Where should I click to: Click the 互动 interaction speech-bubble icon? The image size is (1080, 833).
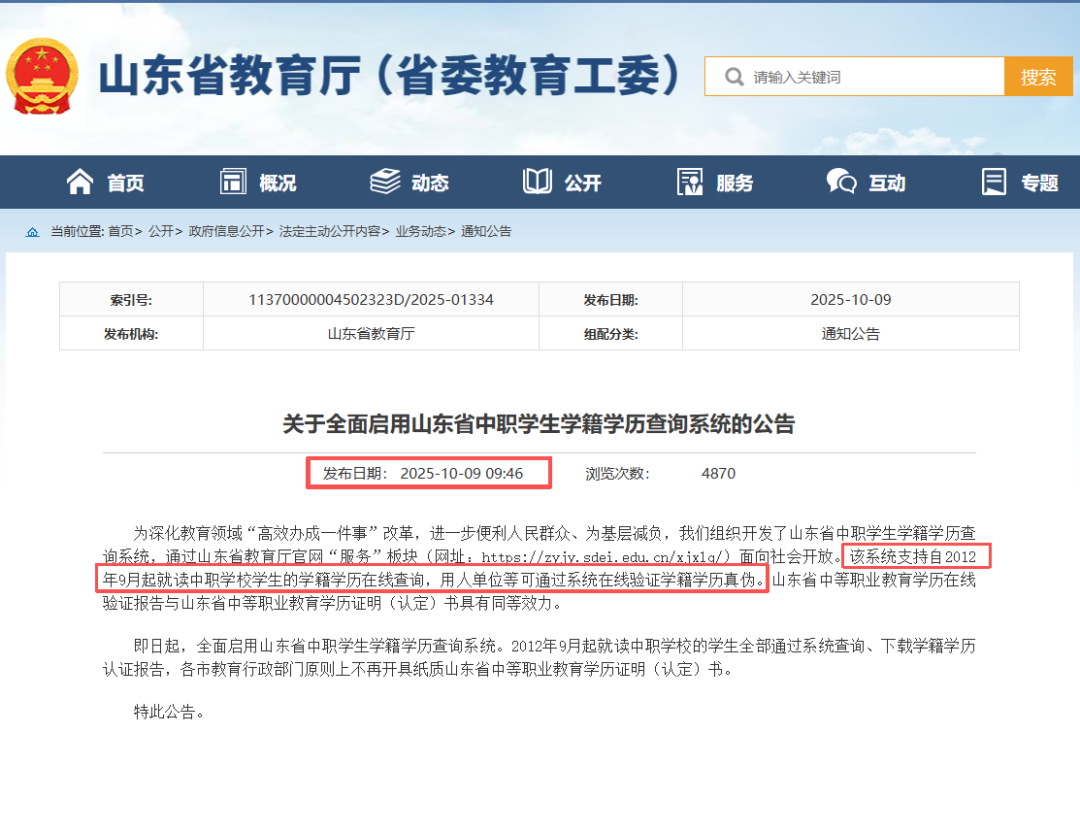click(x=841, y=181)
